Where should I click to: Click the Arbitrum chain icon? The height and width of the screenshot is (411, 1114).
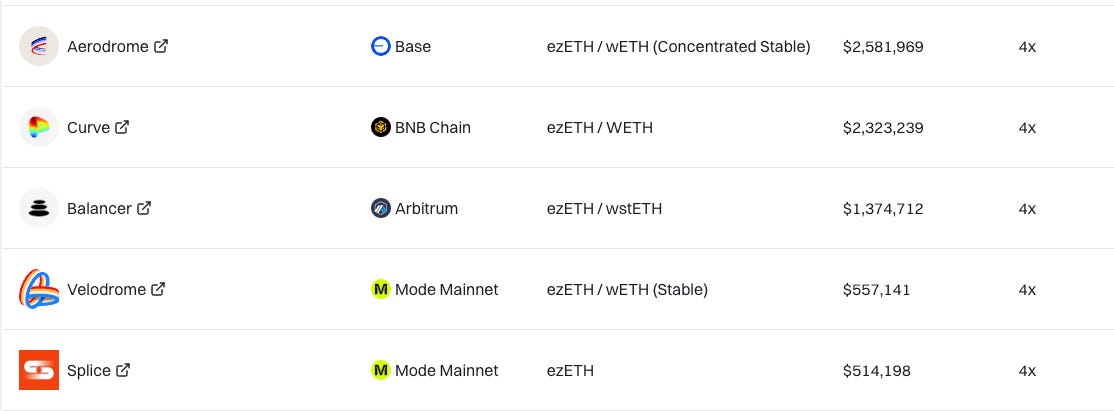point(381,208)
